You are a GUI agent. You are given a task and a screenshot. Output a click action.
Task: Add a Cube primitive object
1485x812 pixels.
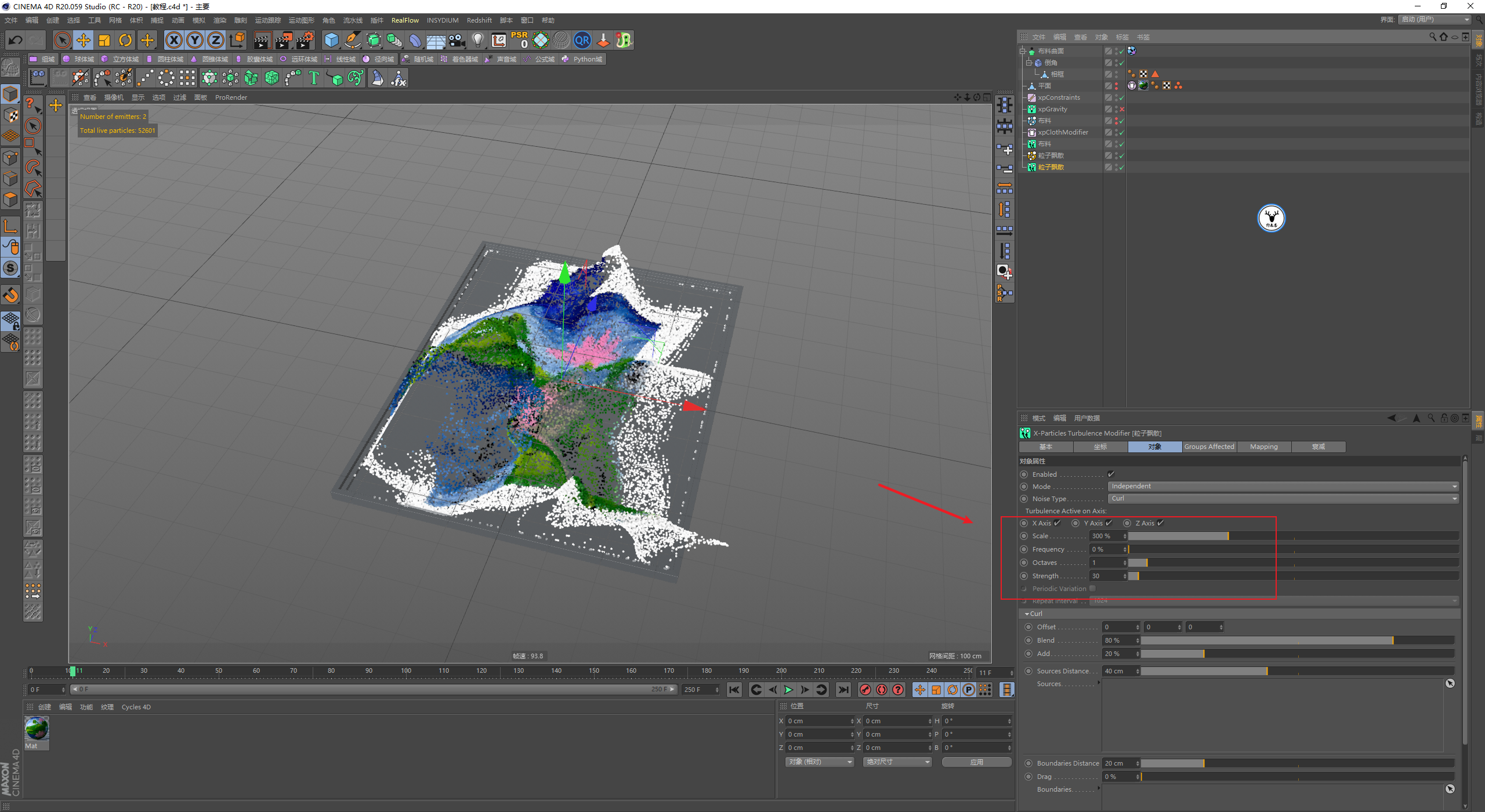pyautogui.click(x=331, y=40)
